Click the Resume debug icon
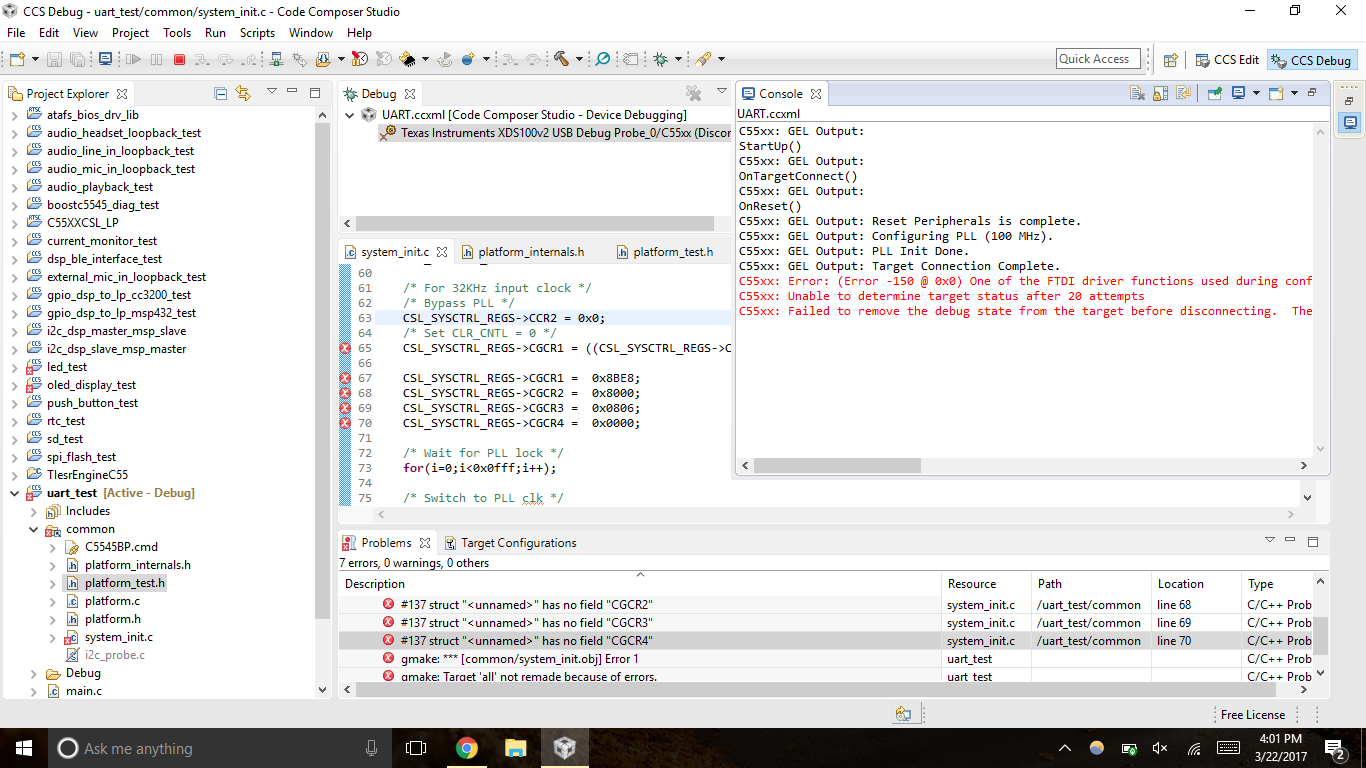The height and width of the screenshot is (768, 1366). tap(135, 58)
